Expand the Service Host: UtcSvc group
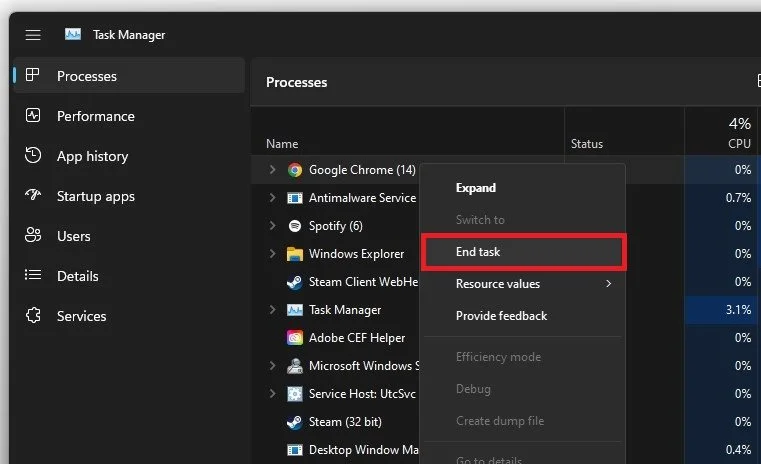The width and height of the screenshot is (761, 464). point(272,393)
